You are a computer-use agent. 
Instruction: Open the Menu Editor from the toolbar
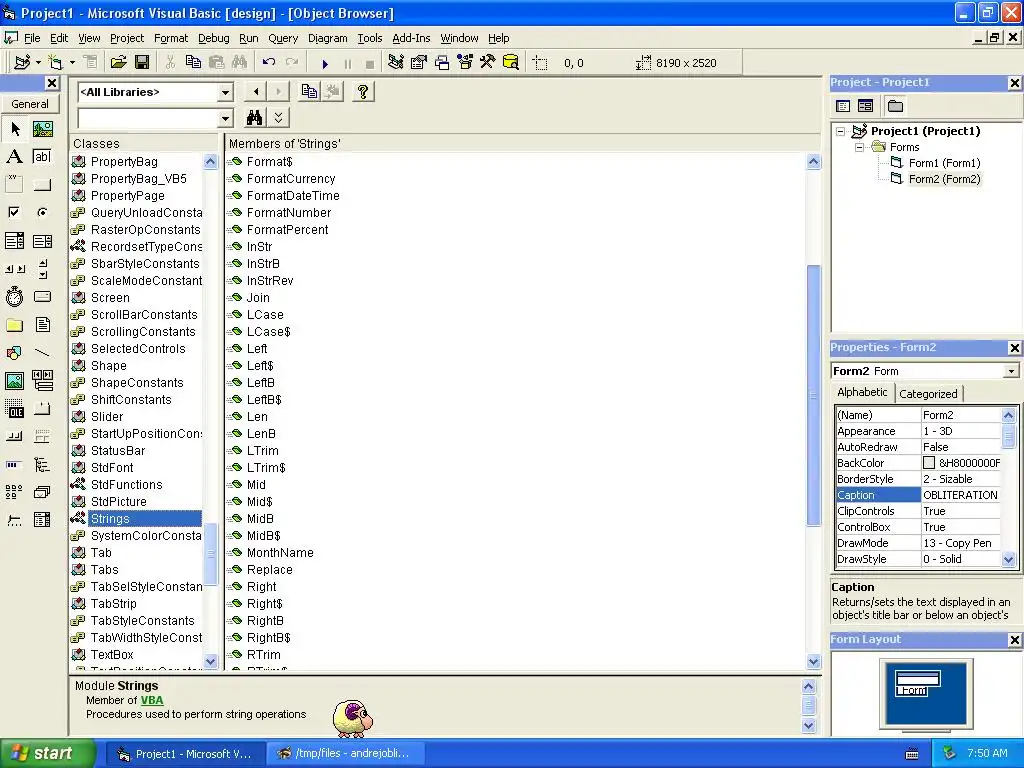(90, 63)
